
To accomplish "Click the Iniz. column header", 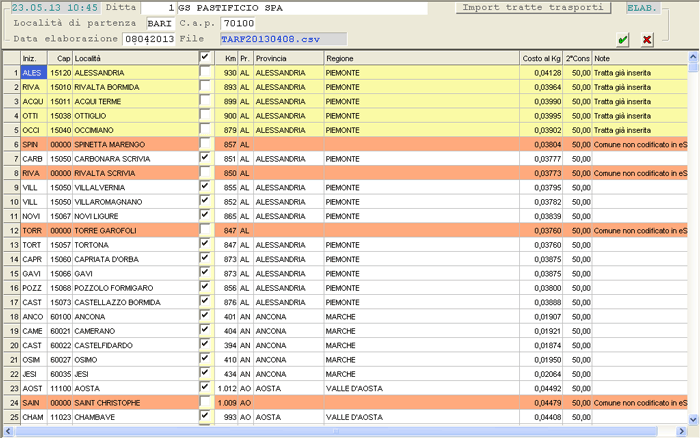I will pyautogui.click(x=34, y=58).
